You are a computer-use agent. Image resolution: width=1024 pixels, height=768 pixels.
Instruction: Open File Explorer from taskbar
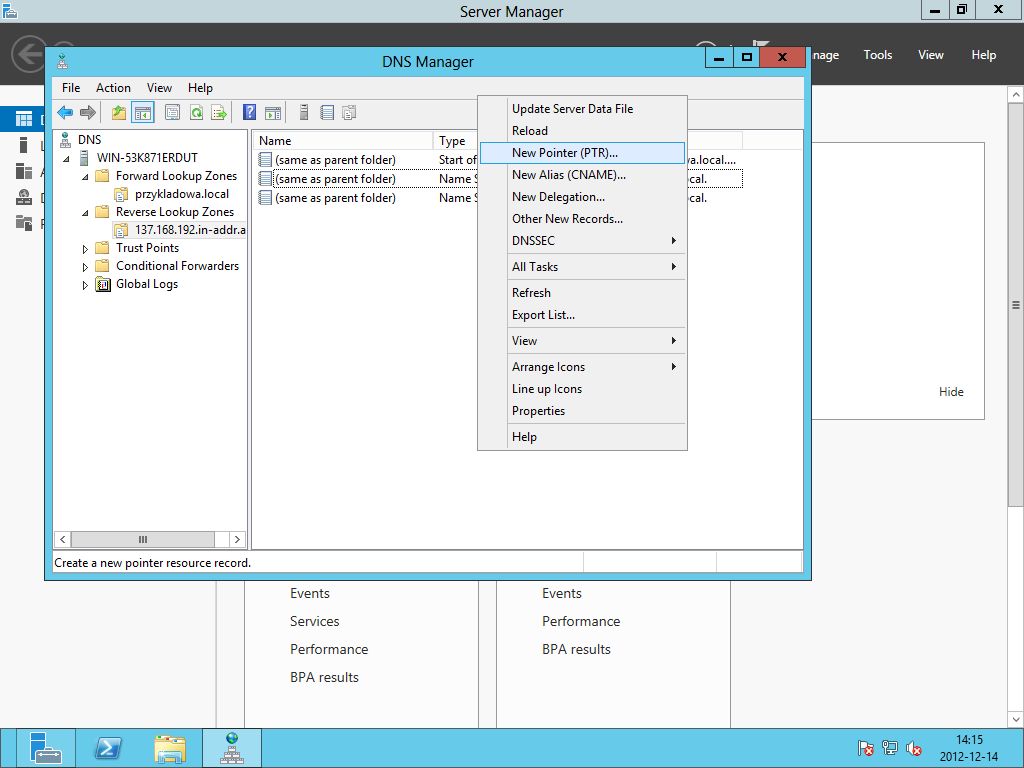tap(170, 748)
